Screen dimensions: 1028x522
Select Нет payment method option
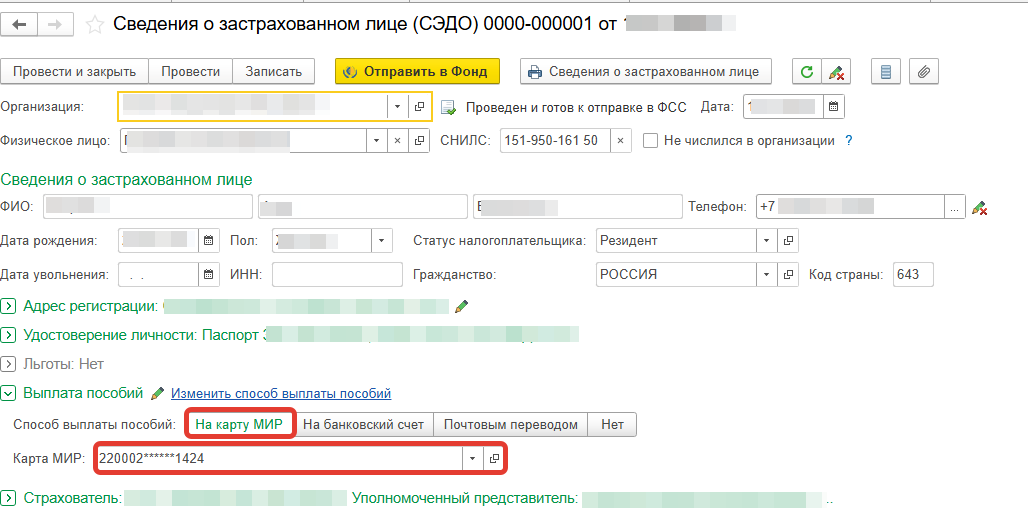click(x=612, y=424)
